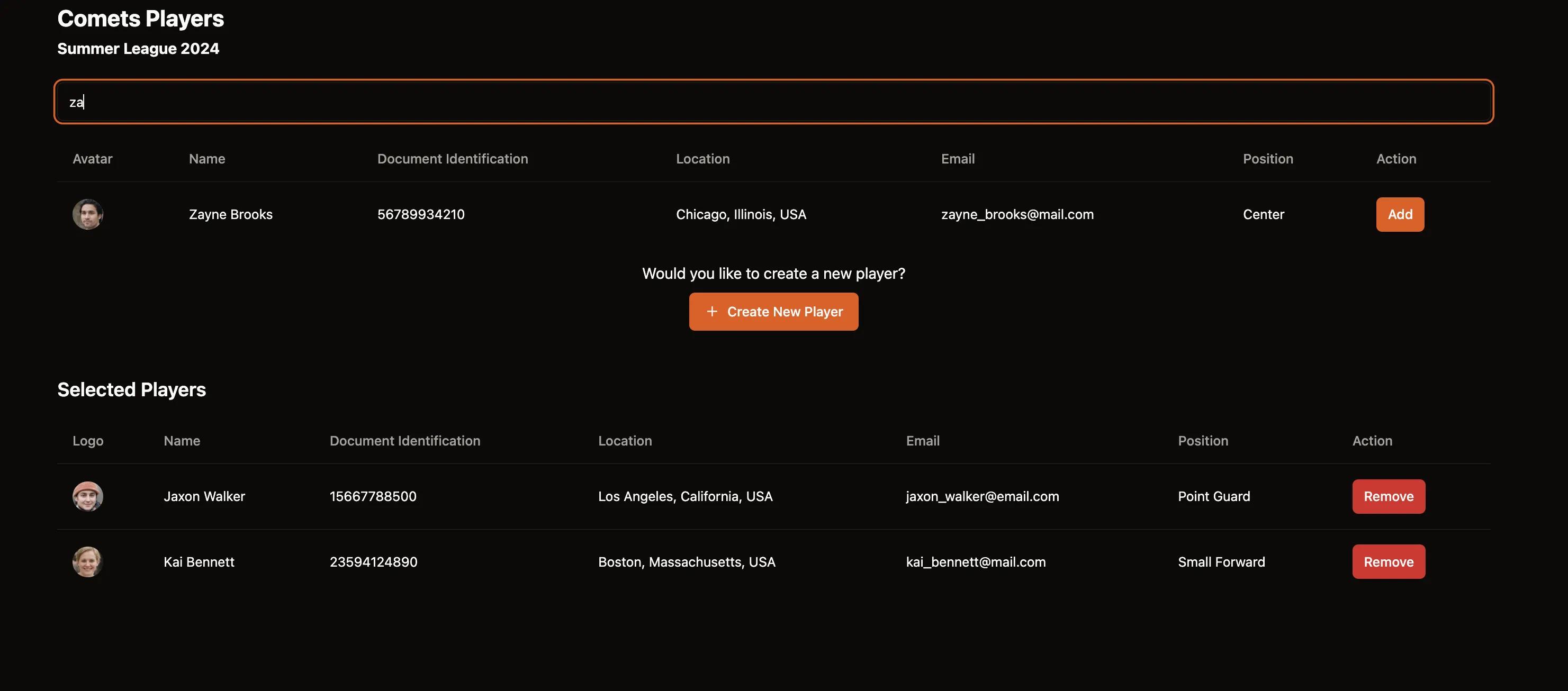Click Email header in Selected Players table
Viewport: 1568px width, 691px height.
pos(923,441)
